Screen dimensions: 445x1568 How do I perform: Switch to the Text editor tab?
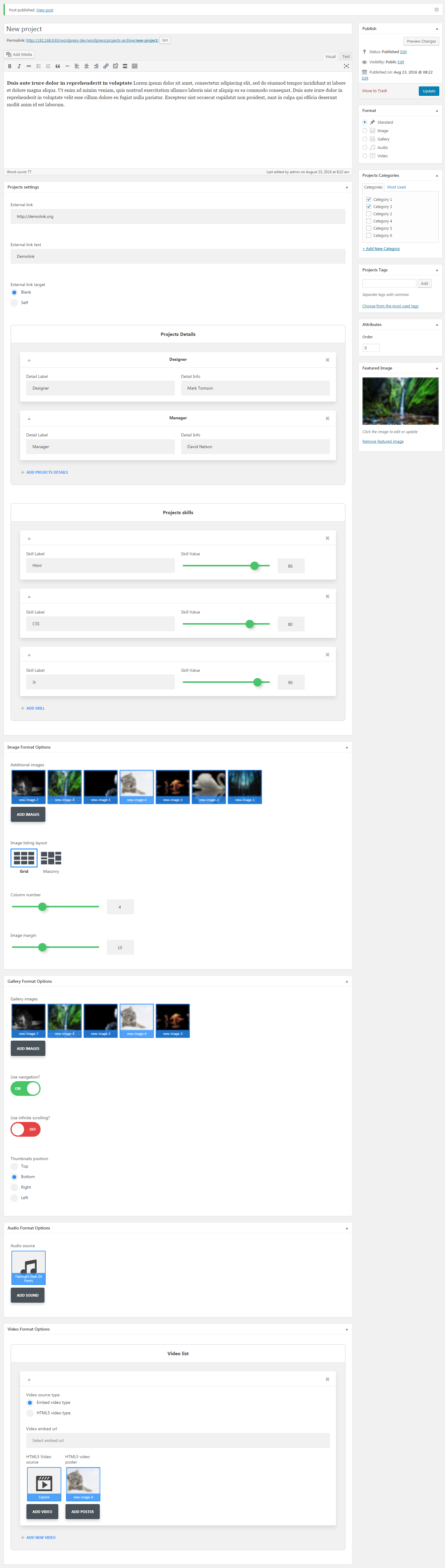click(346, 57)
